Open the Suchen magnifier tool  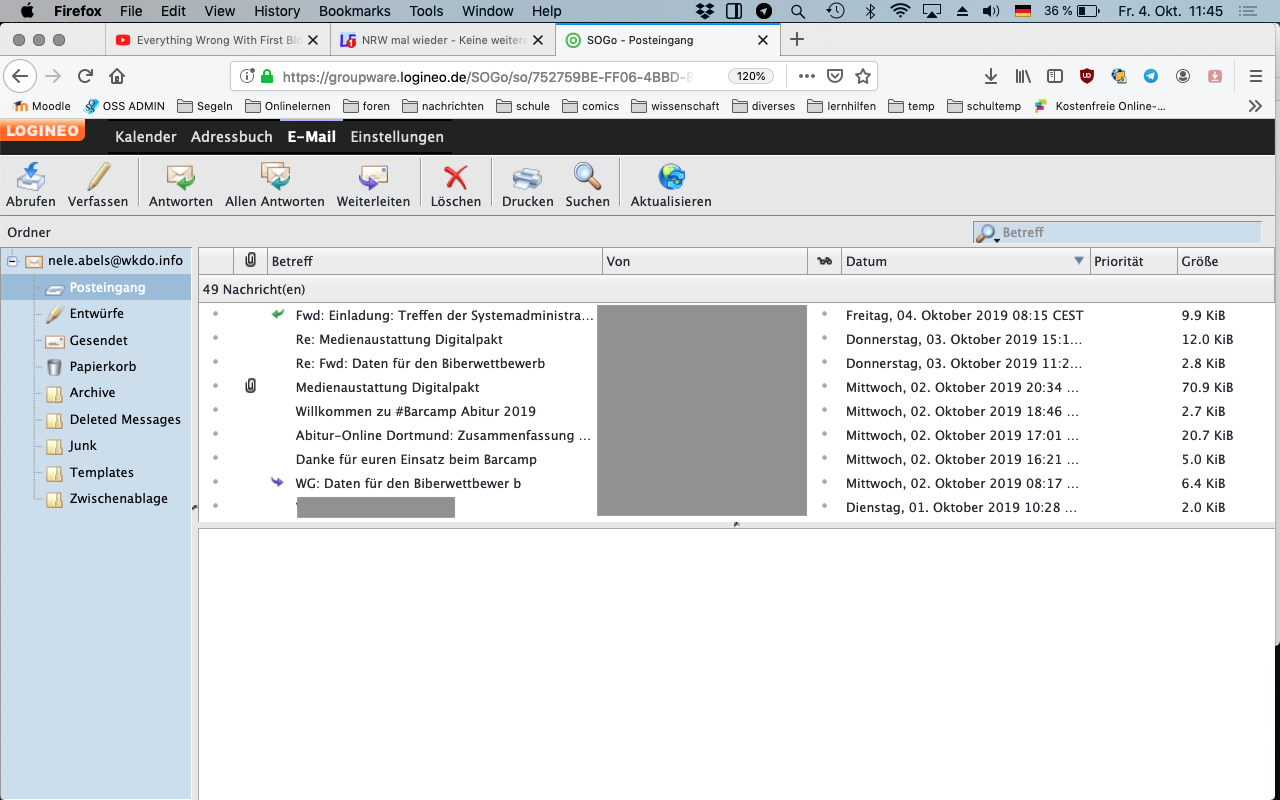tap(587, 178)
